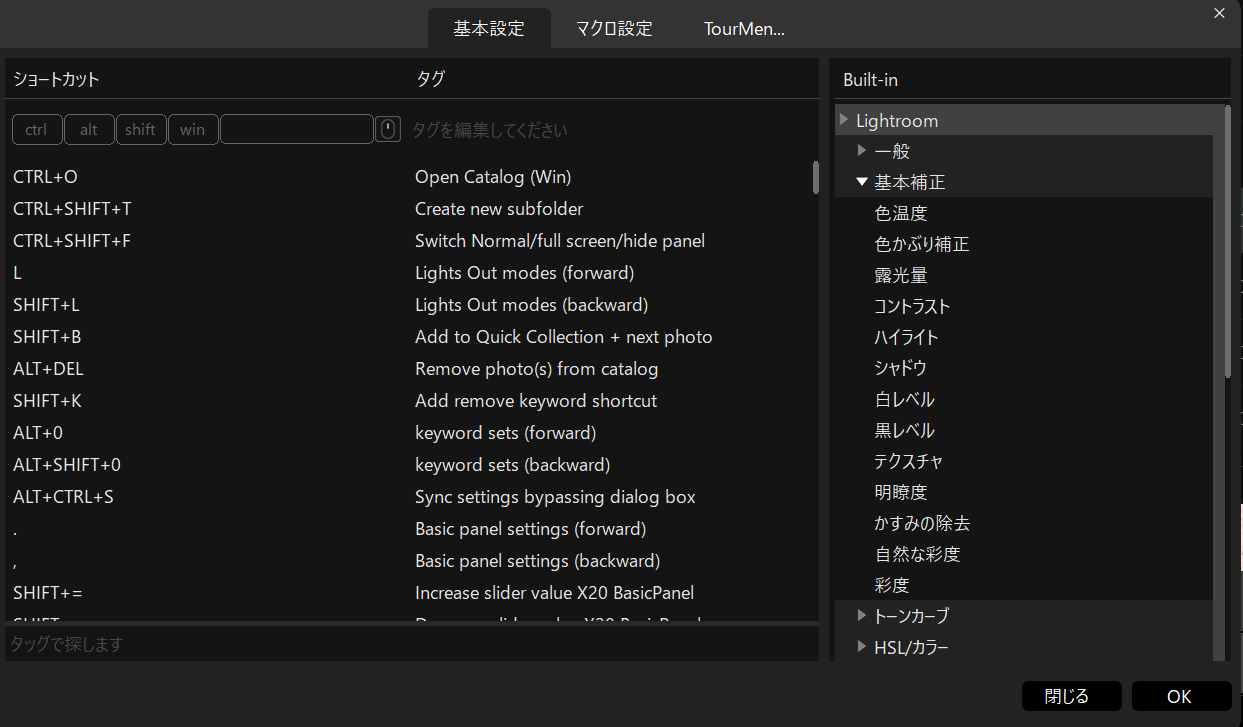Close the settings window with X
The width and height of the screenshot is (1243, 727).
pyautogui.click(x=1219, y=13)
